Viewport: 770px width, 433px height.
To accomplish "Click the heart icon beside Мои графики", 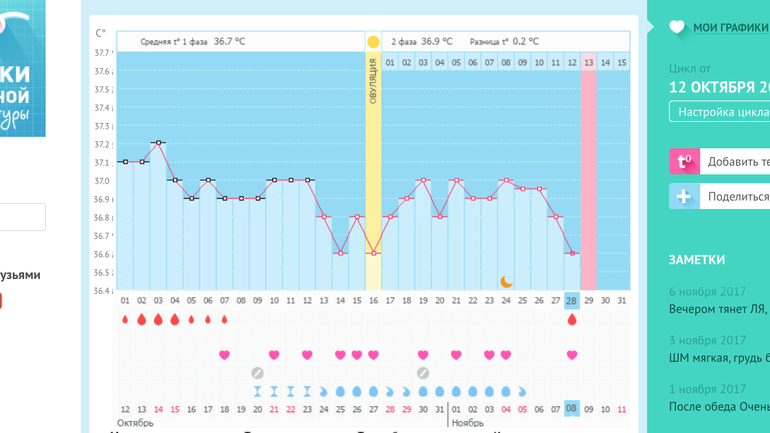I will (677, 27).
